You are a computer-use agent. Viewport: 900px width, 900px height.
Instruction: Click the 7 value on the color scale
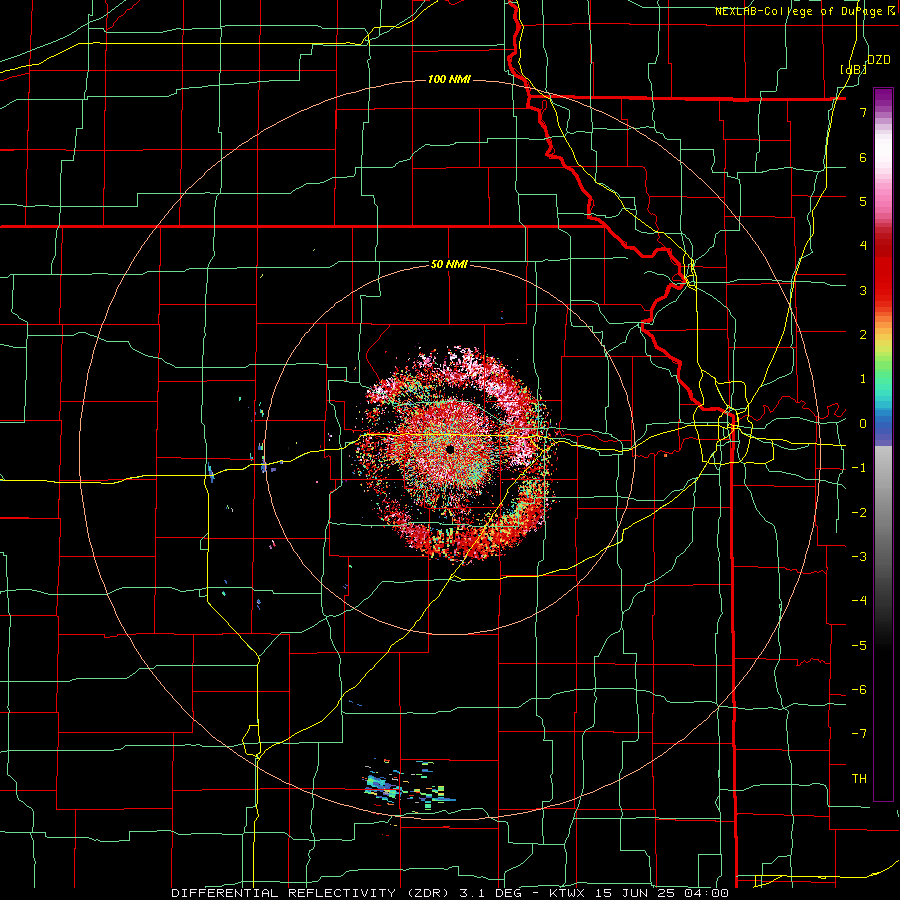[863, 112]
